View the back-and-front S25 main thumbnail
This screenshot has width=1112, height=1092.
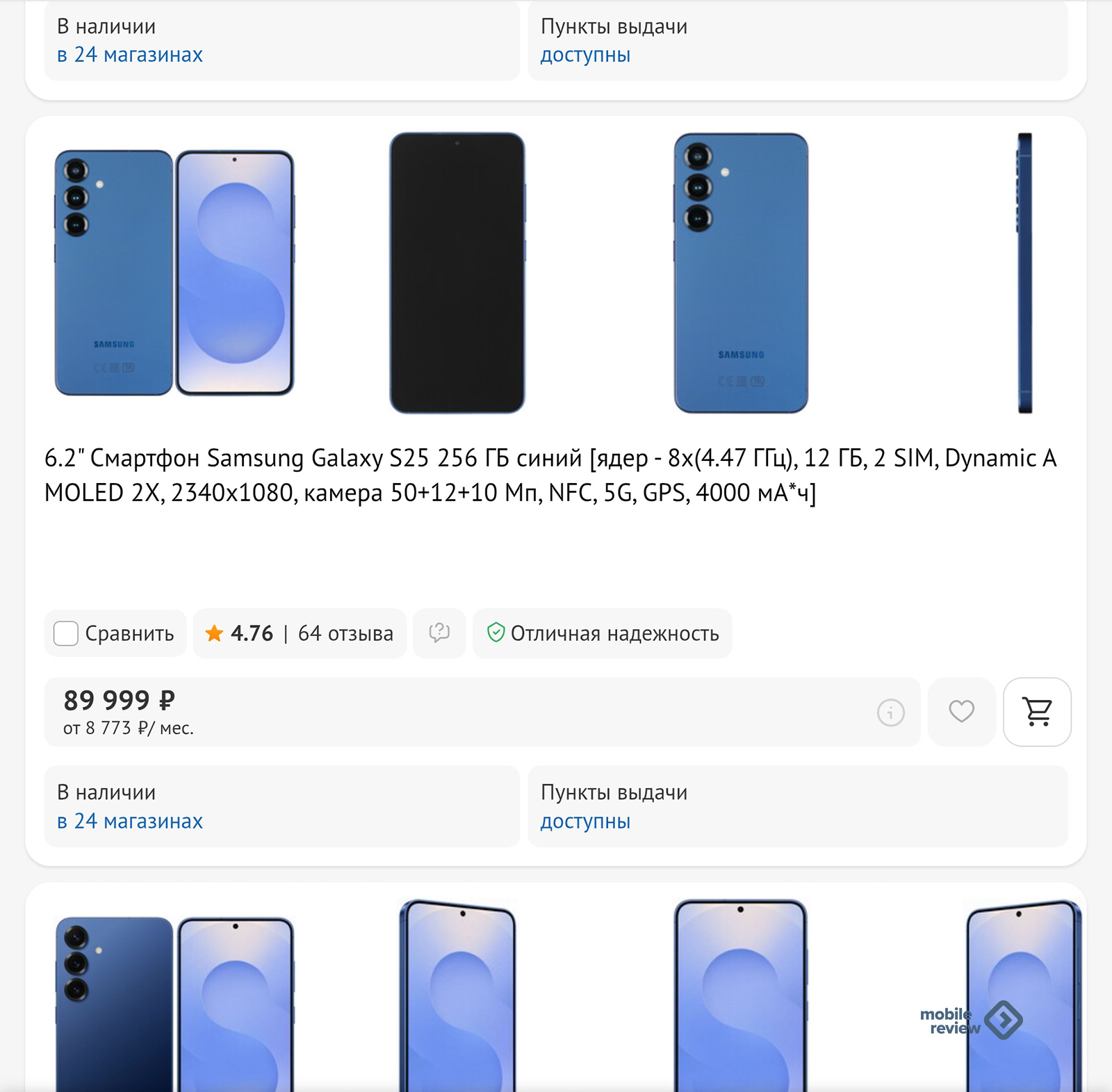174,272
